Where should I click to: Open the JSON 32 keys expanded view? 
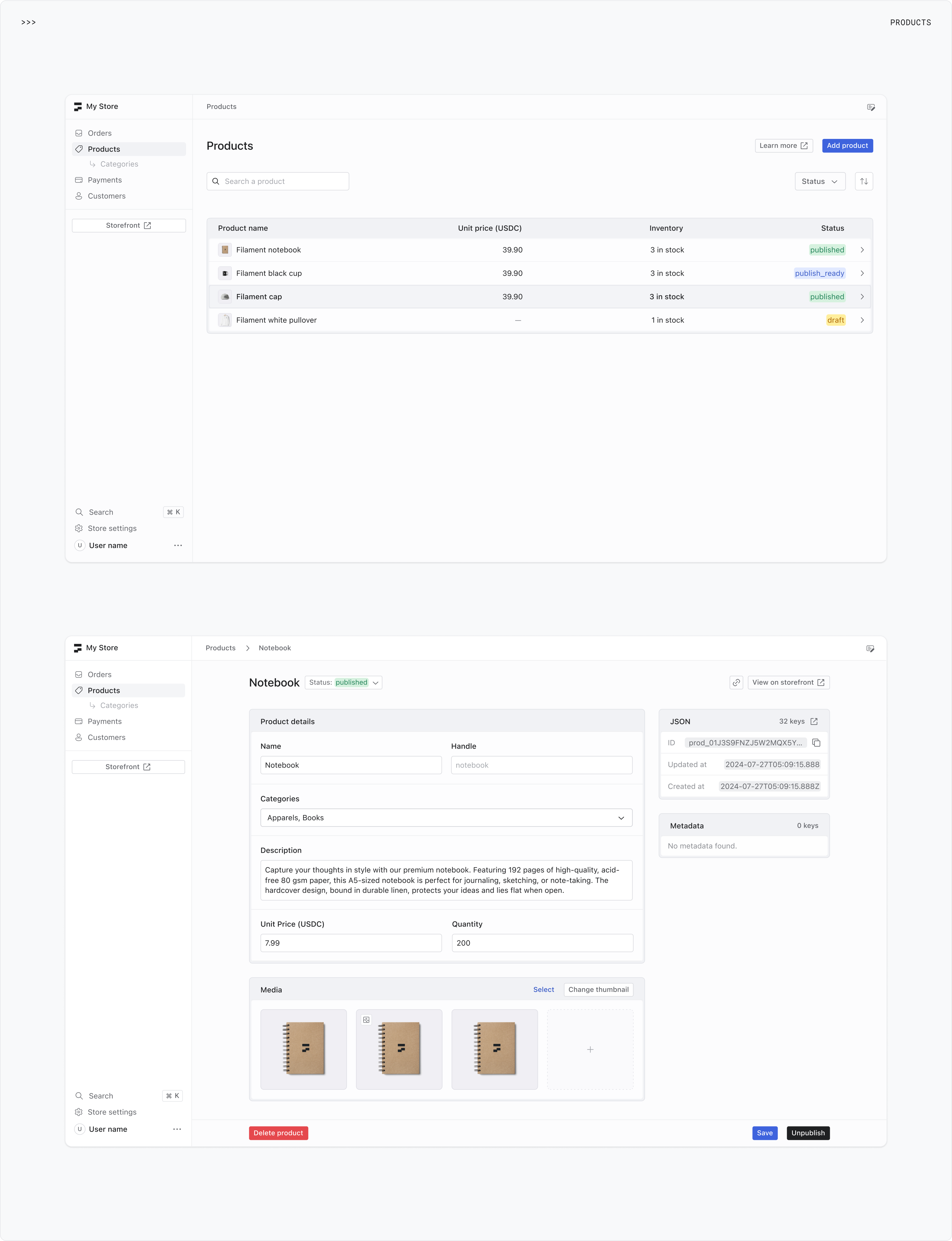(x=814, y=721)
